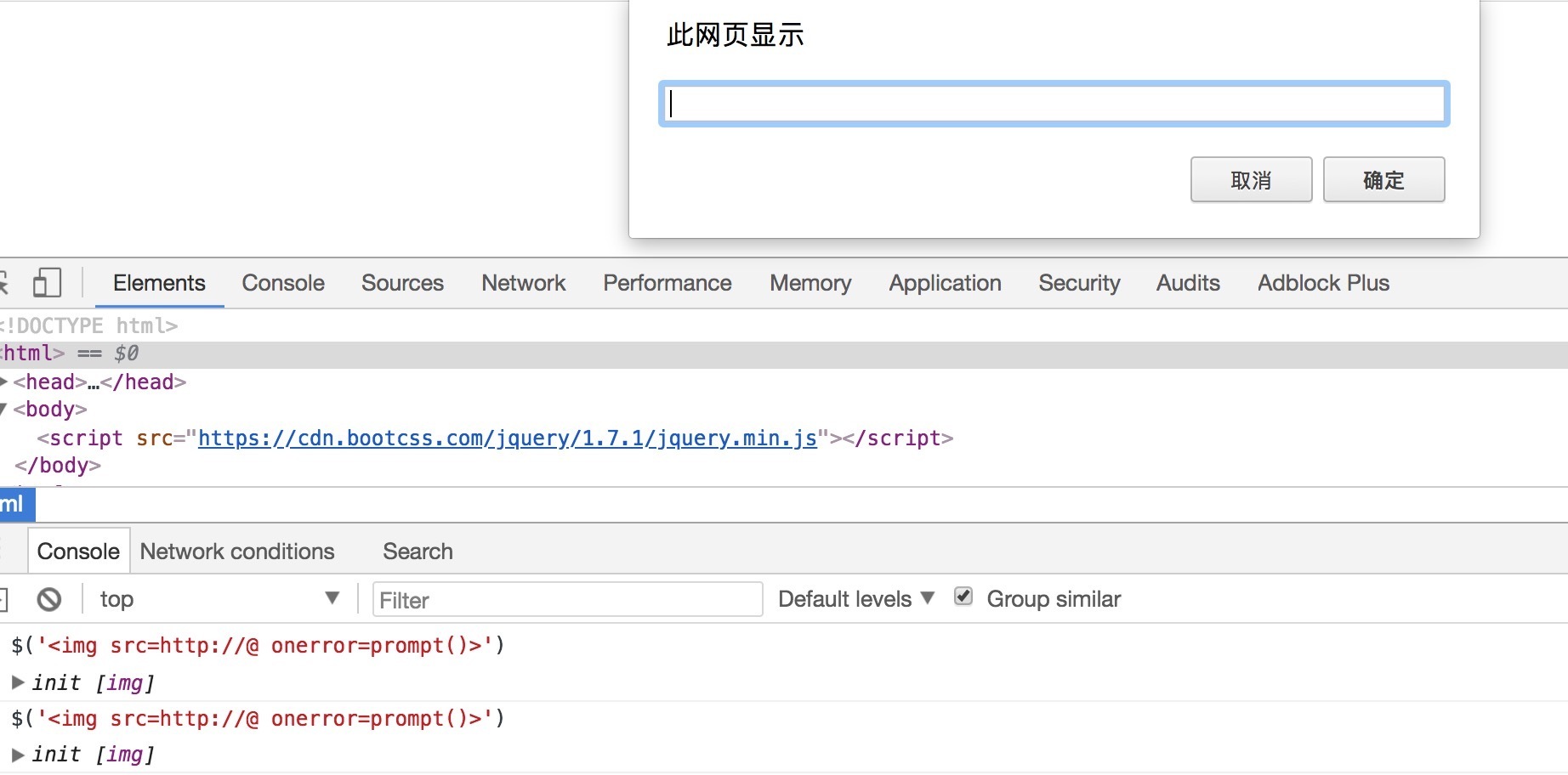Image resolution: width=1568 pixels, height=775 pixels.
Task: Toggle the device toolbar icon
Action: tap(47, 282)
